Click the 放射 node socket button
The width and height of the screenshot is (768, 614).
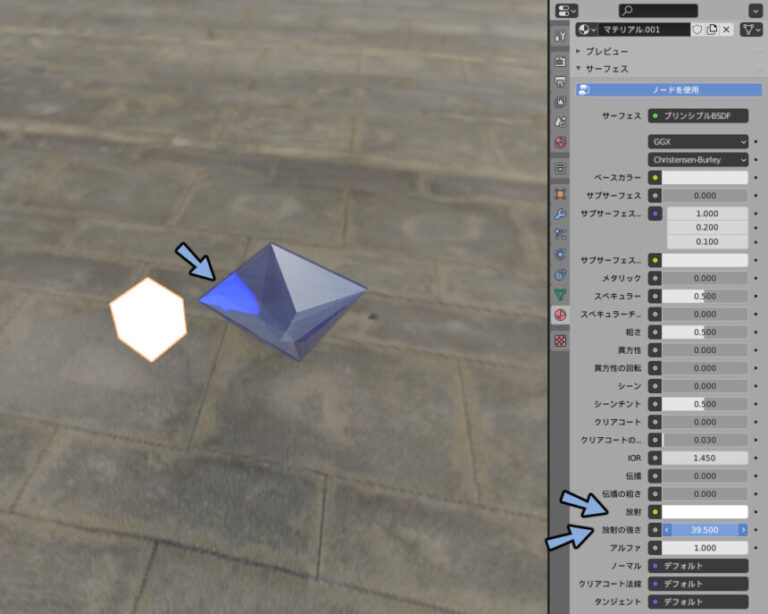pyautogui.click(x=655, y=512)
